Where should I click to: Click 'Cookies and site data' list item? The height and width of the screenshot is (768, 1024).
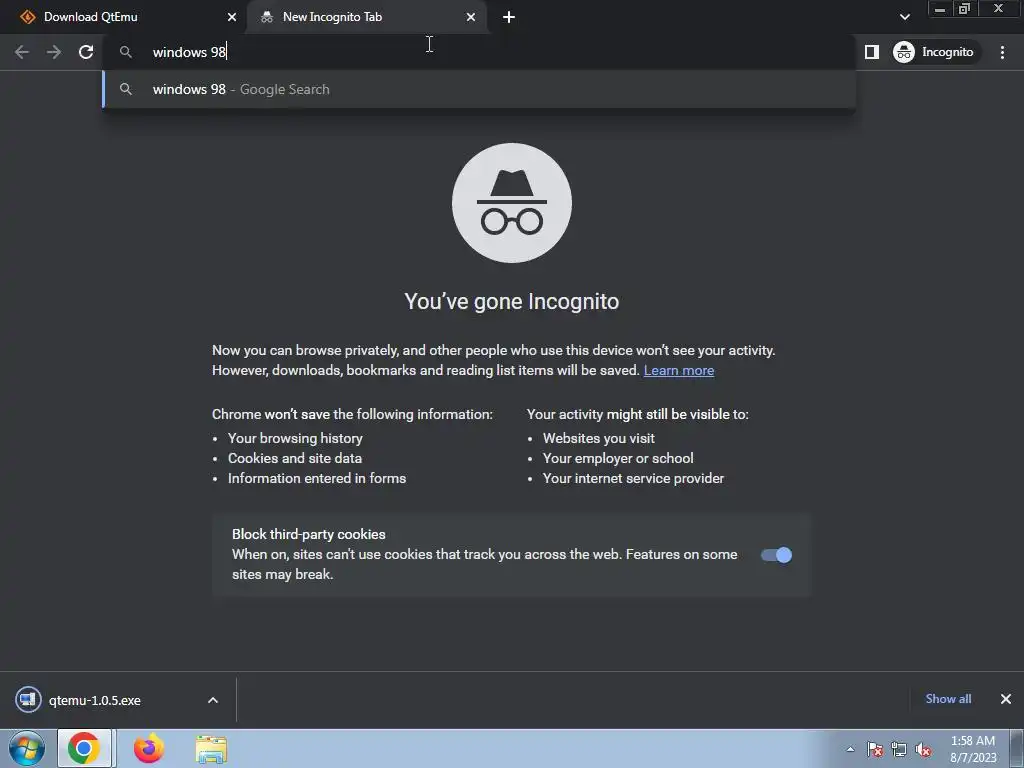point(295,458)
